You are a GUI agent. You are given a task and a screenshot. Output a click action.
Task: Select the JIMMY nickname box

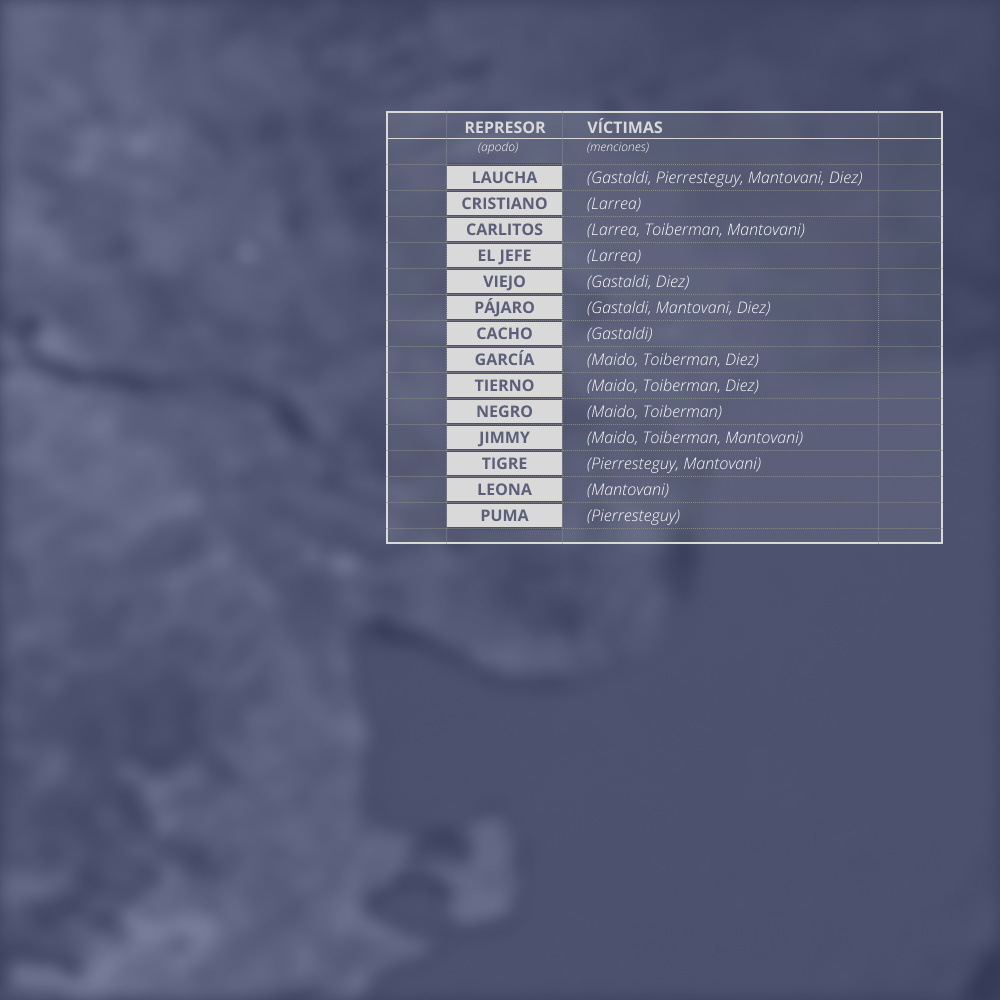click(x=504, y=438)
